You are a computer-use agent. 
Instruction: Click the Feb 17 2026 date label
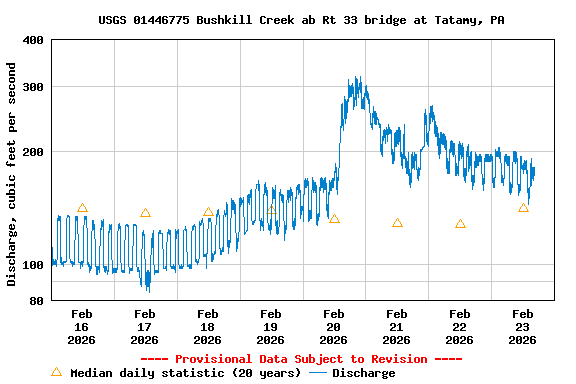point(144,327)
